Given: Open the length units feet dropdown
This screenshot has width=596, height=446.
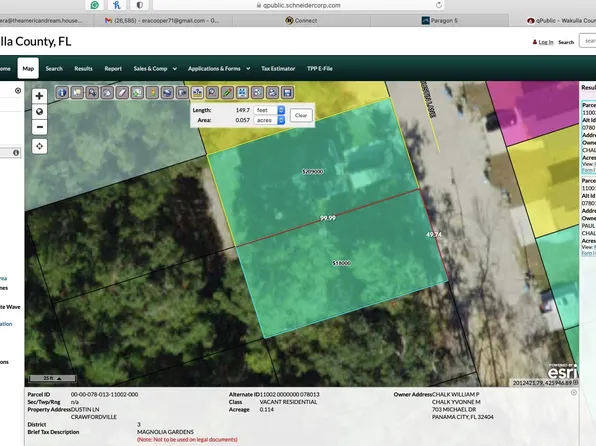Looking at the screenshot, I should click(x=269, y=110).
